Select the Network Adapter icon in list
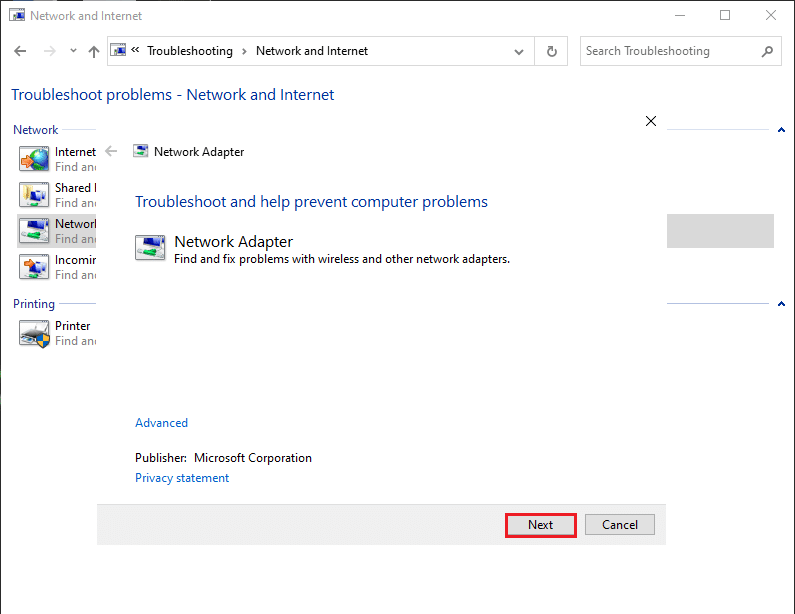The height and width of the screenshot is (614, 795). click(x=34, y=230)
